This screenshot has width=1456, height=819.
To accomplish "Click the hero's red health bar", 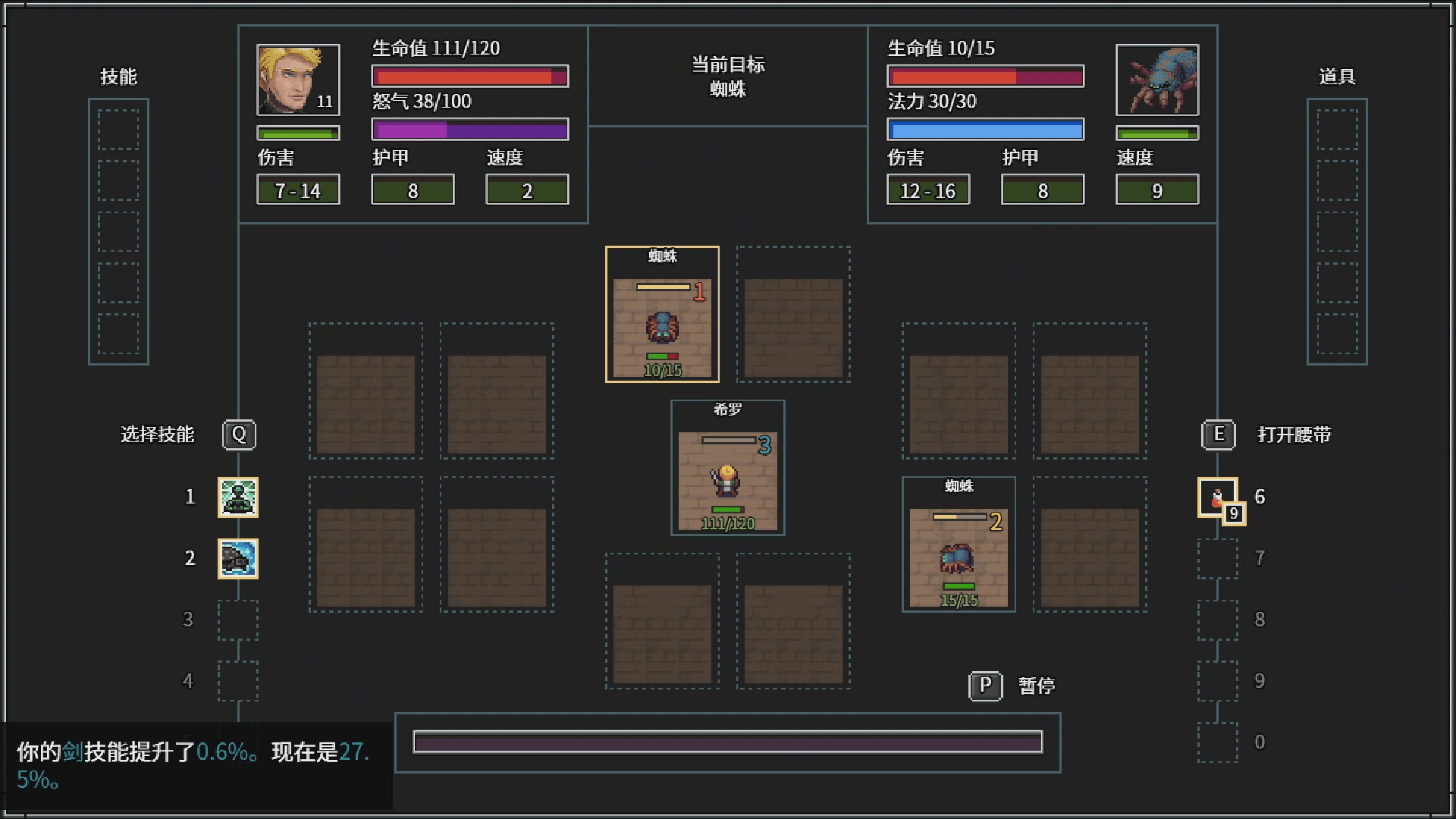I will [x=469, y=77].
